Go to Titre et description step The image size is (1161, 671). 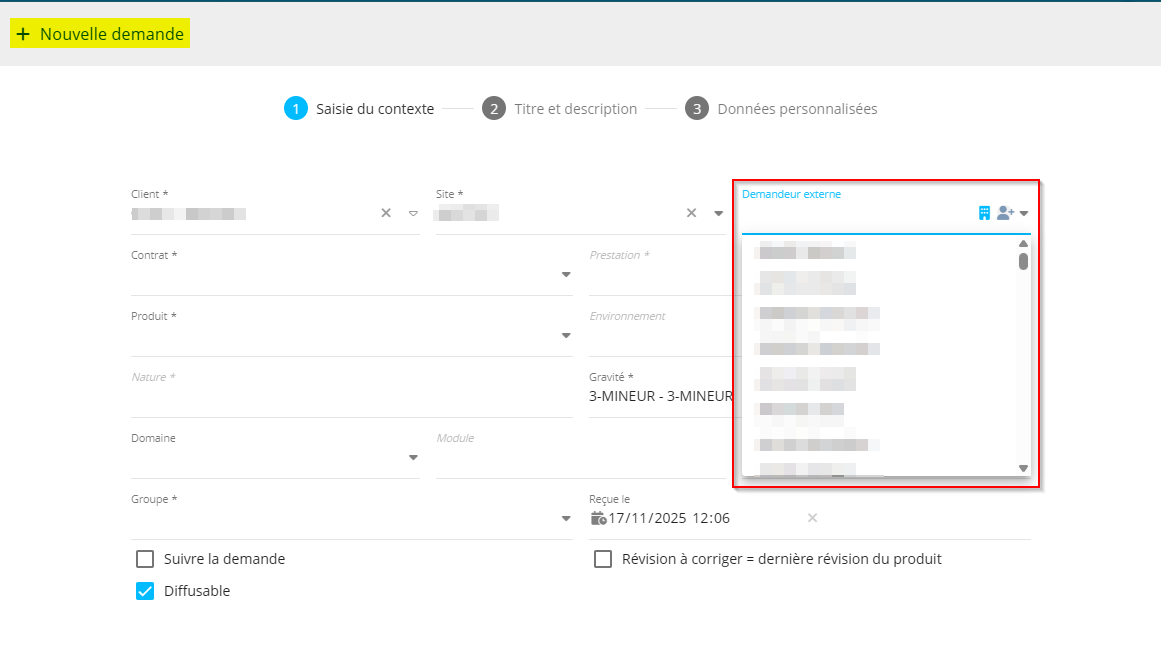pos(575,109)
